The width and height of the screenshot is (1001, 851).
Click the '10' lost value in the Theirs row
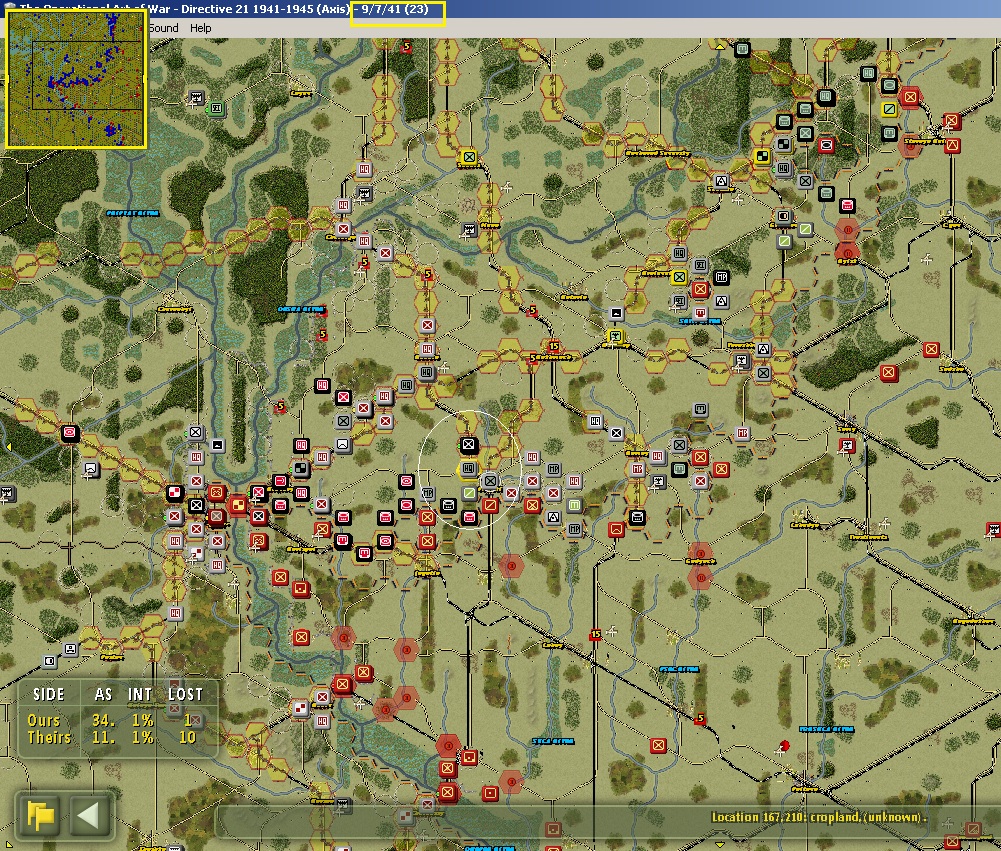coord(188,737)
